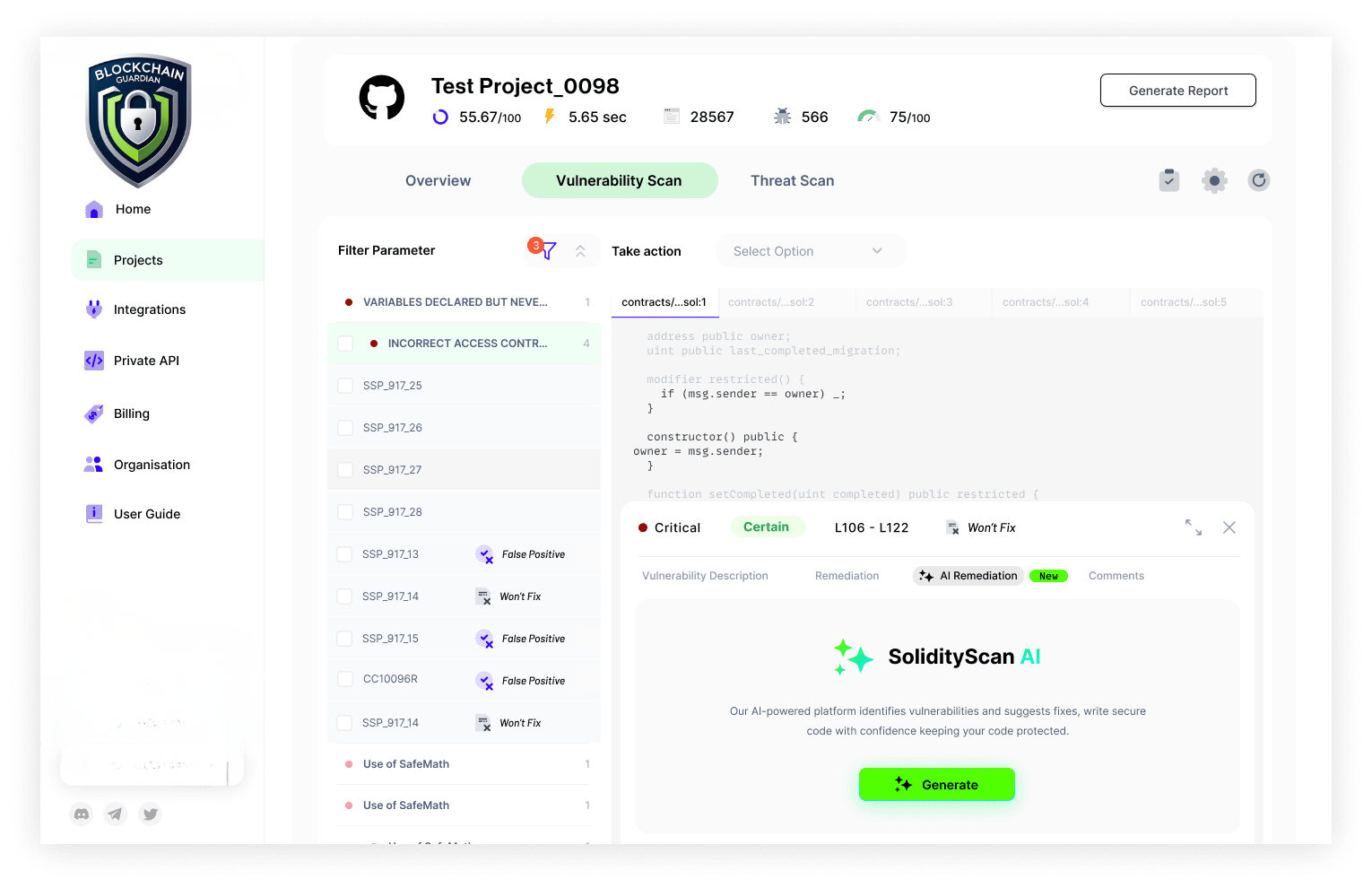1372x888 pixels.
Task: Click the Twitter icon in sidebar
Action: click(x=151, y=814)
